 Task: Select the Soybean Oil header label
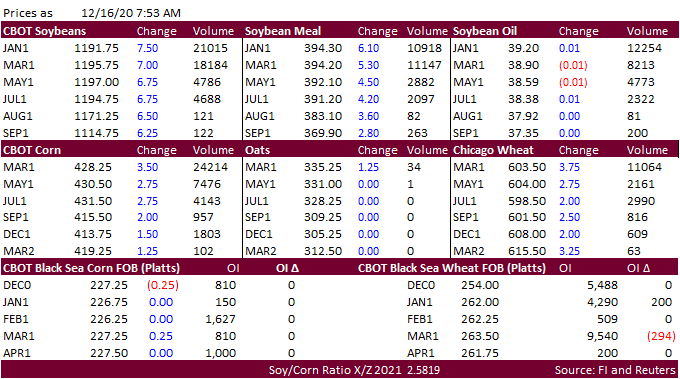click(x=485, y=31)
